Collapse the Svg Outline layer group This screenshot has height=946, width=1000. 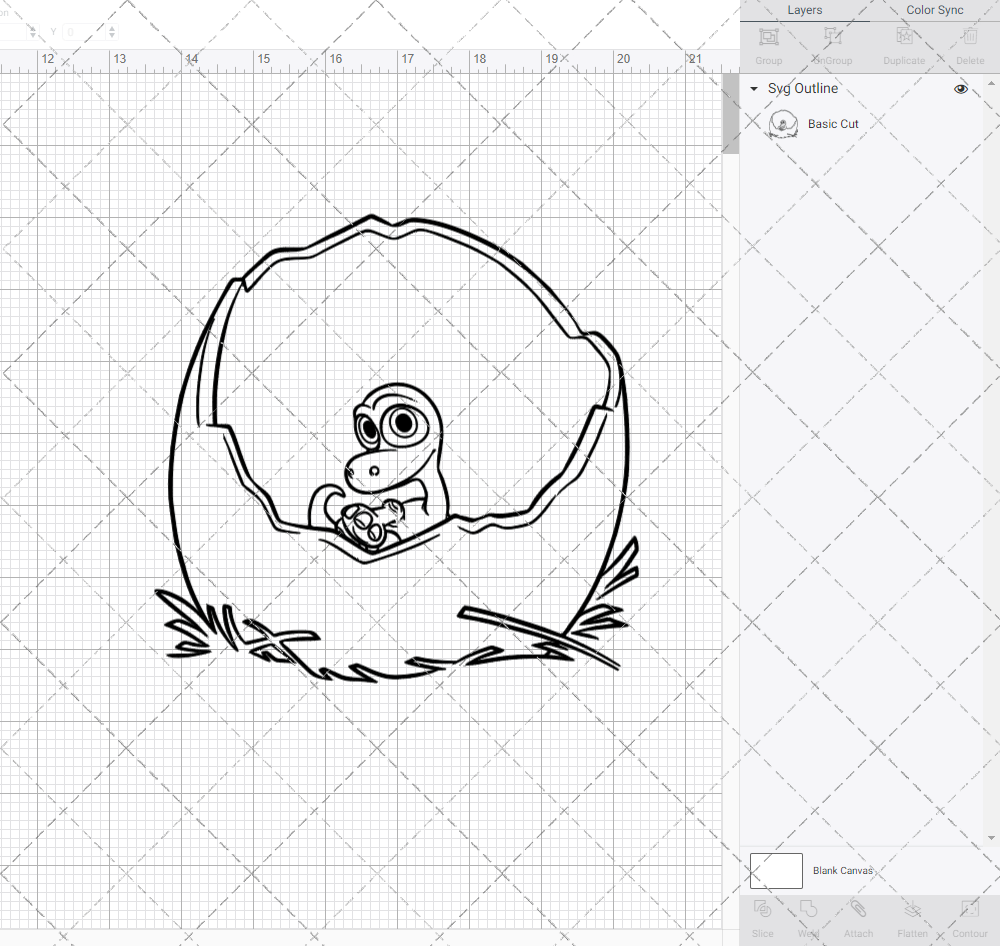click(x=753, y=88)
